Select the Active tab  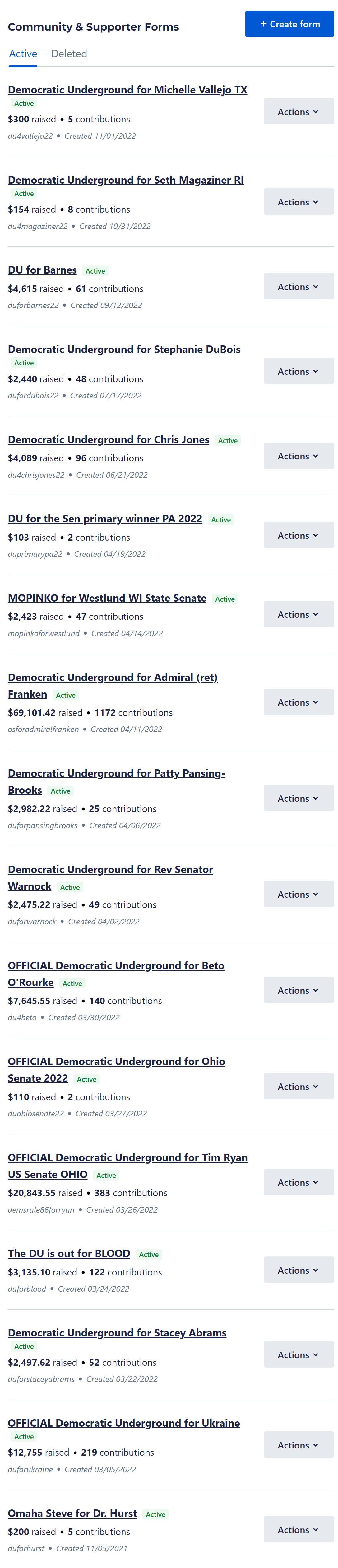(23, 54)
